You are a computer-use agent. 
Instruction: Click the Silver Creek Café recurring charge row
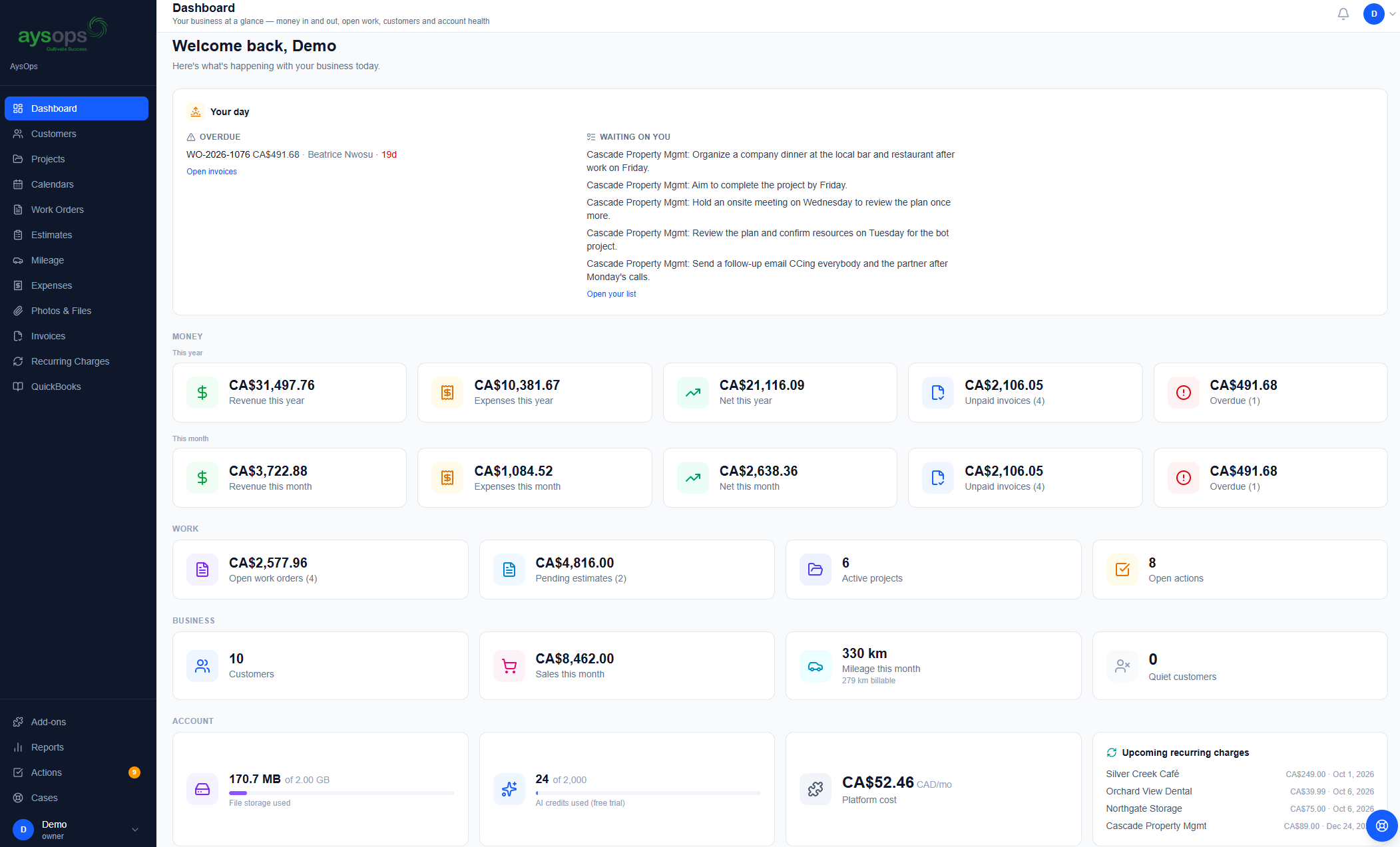coord(1240,774)
